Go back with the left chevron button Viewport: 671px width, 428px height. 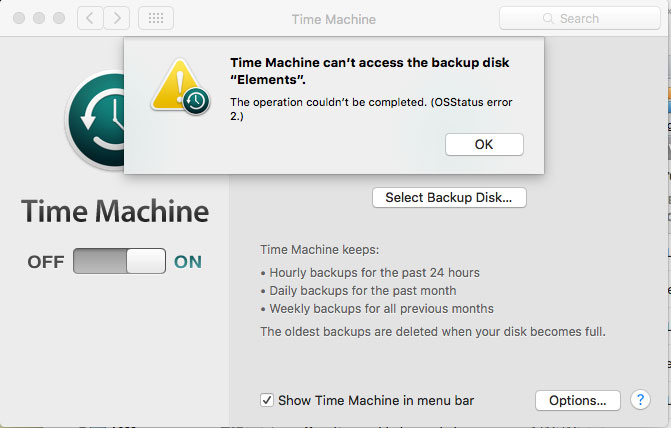[x=90, y=18]
